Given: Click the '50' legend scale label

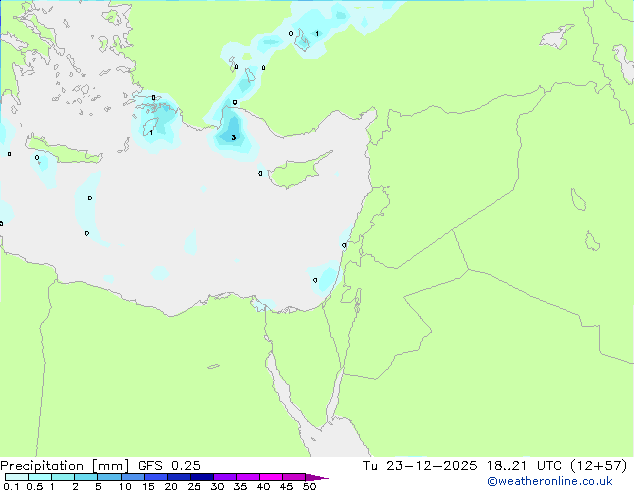Looking at the screenshot, I should (309, 486).
